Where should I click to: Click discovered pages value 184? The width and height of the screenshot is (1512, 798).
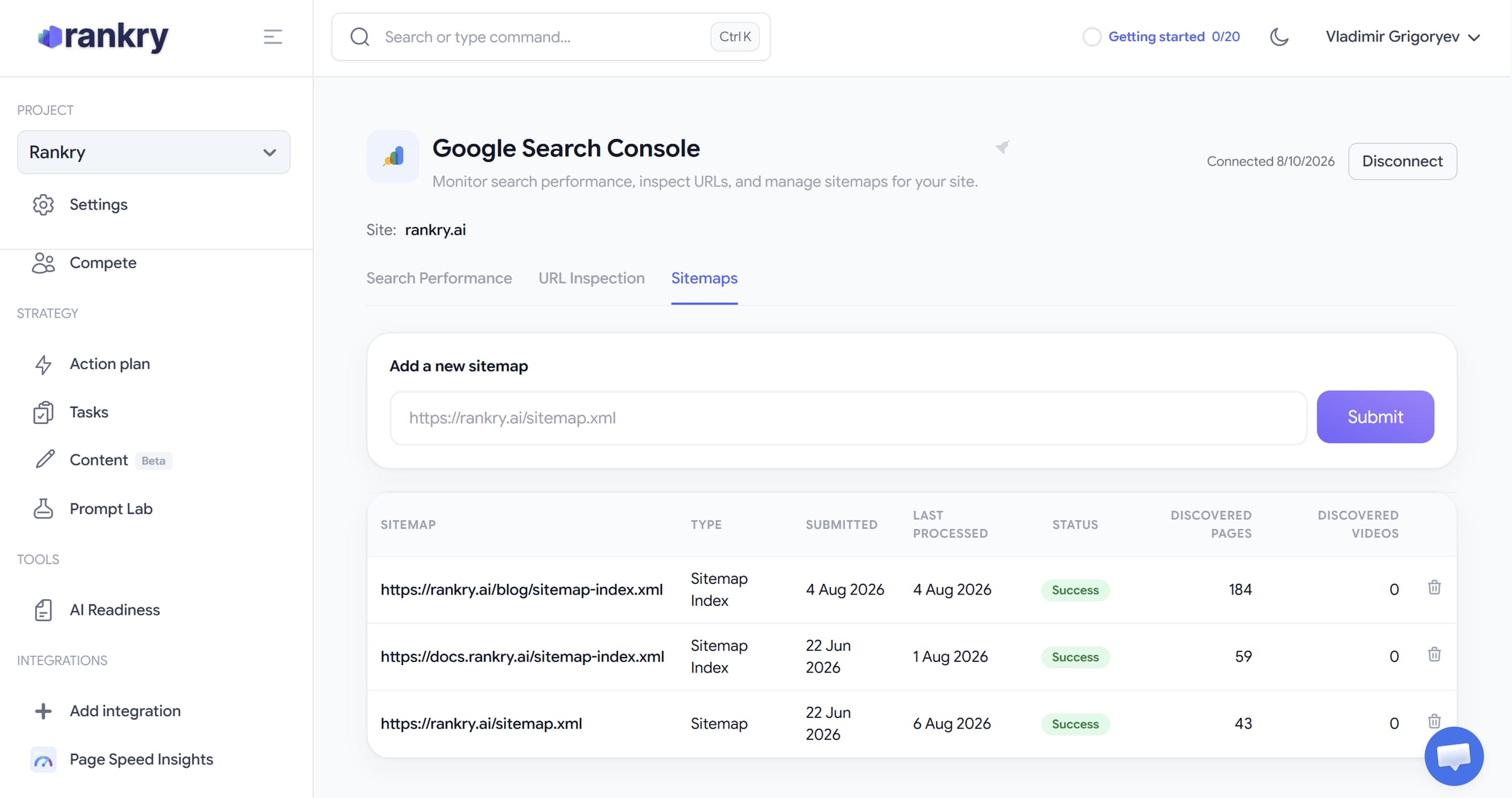point(1240,590)
